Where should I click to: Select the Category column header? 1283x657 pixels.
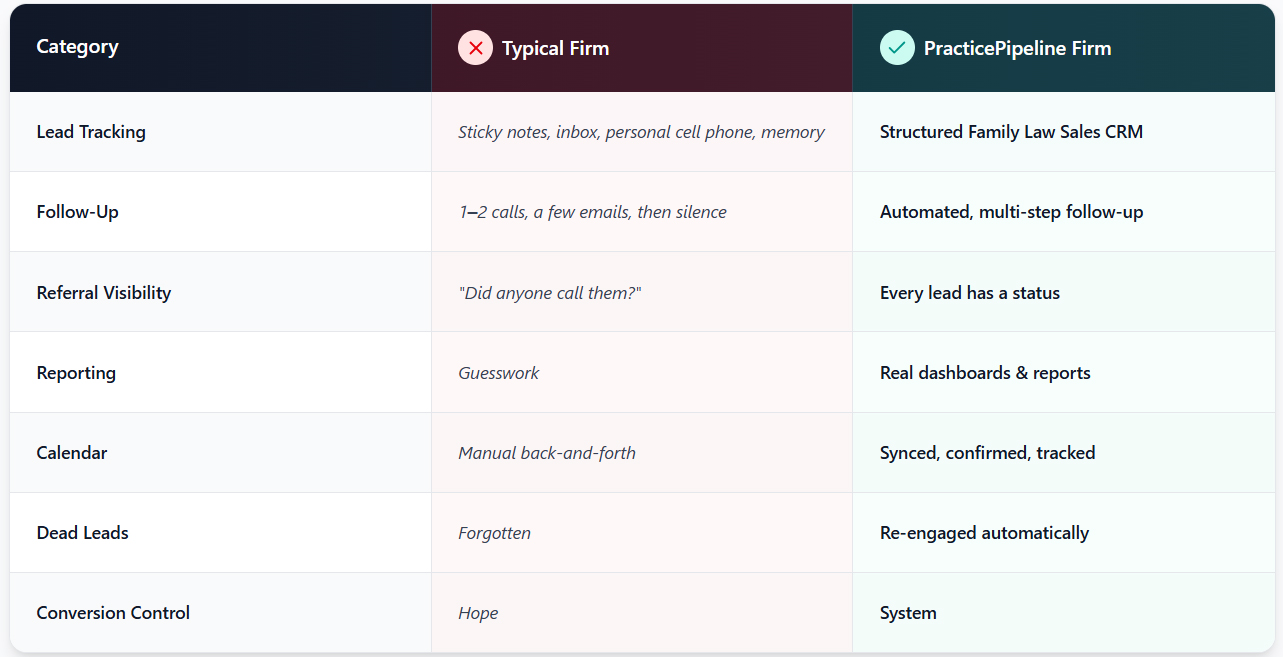coord(77,47)
